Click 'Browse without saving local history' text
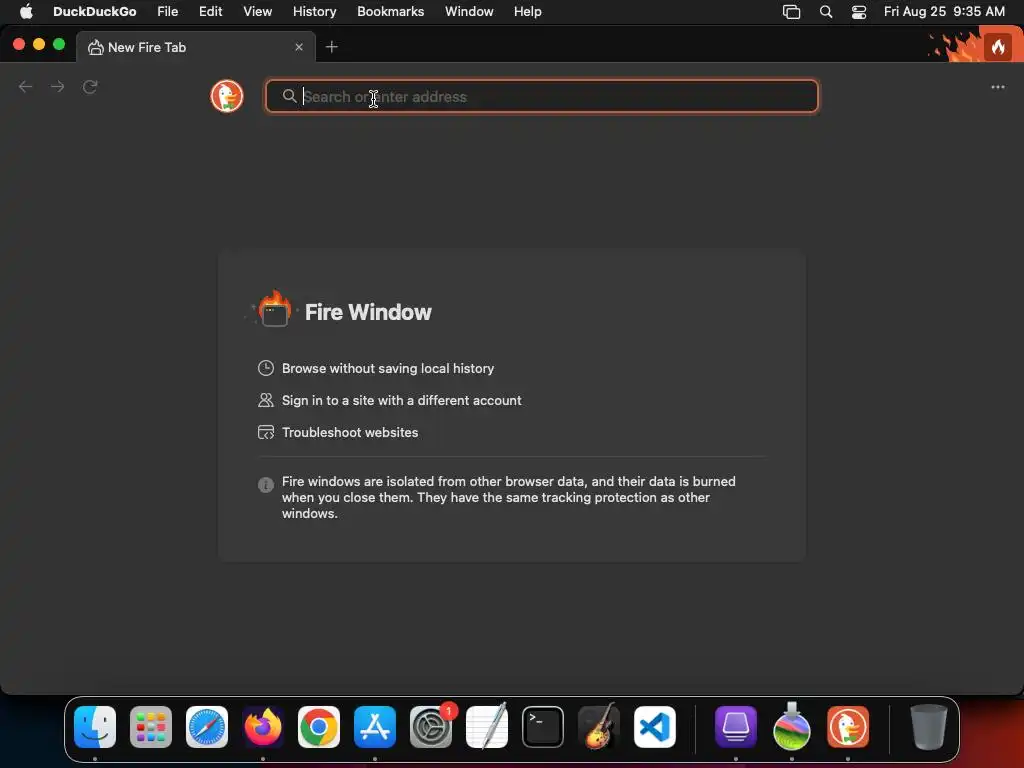 [x=388, y=368]
